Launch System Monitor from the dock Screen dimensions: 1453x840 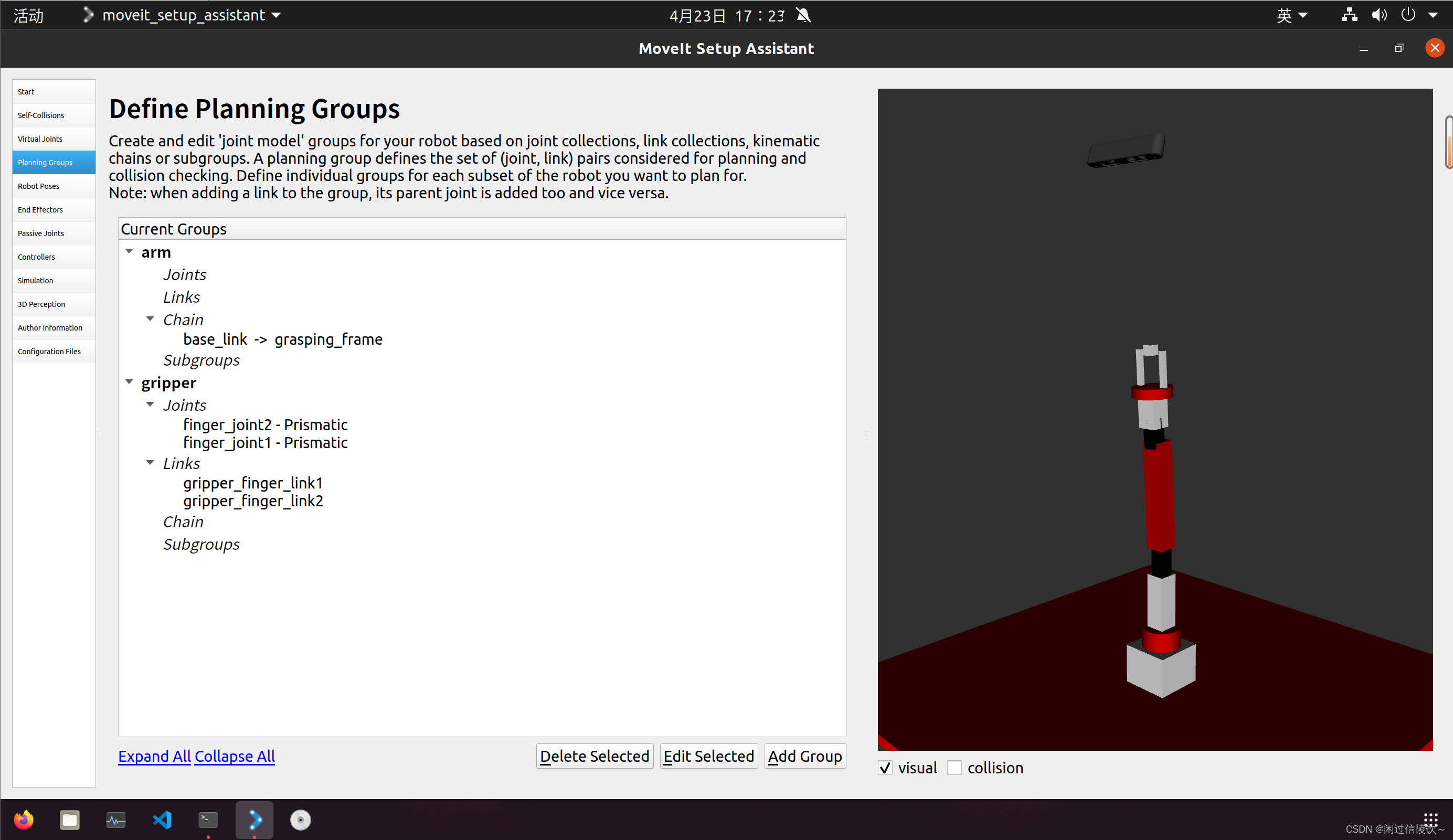116,819
